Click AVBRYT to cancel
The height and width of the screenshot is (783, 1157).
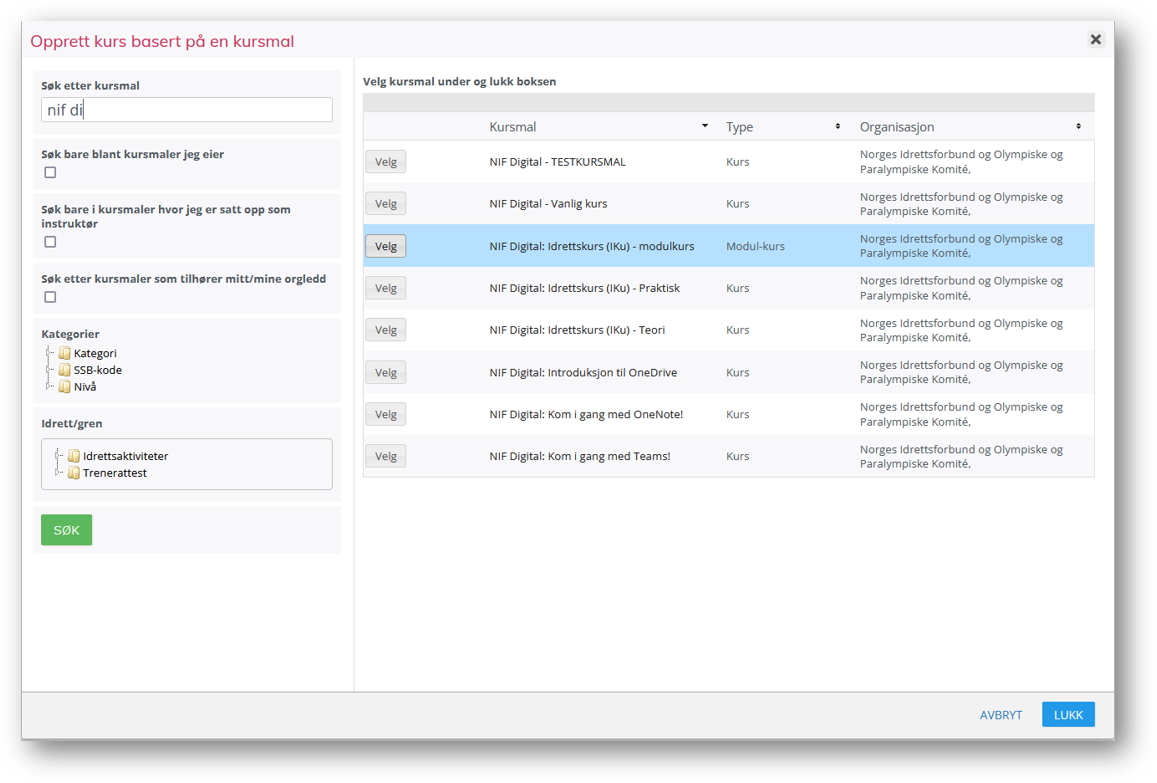pos(1001,715)
